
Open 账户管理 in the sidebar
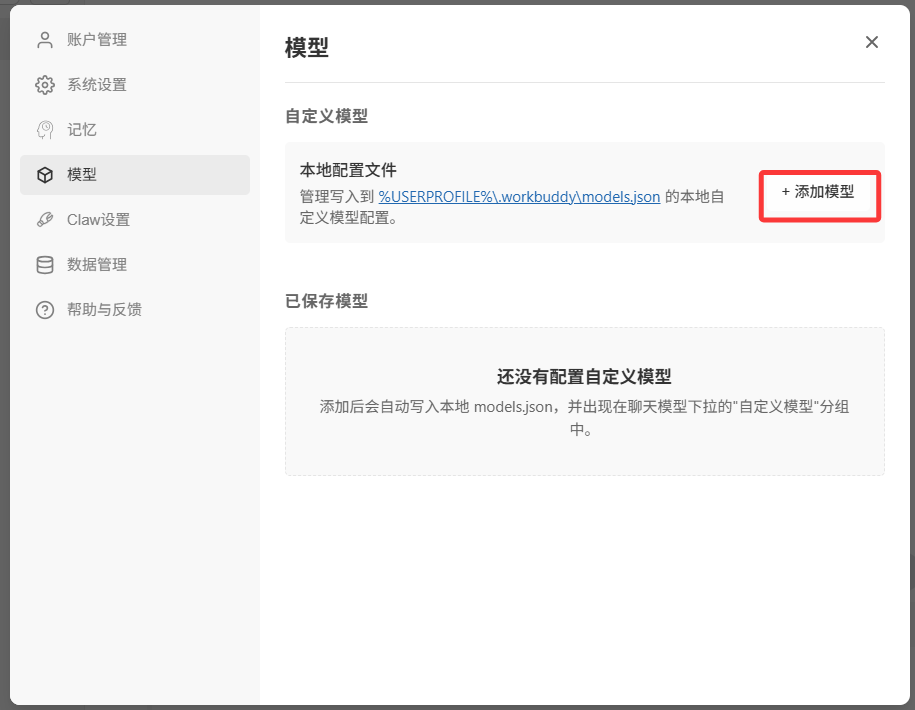[x=135, y=40]
